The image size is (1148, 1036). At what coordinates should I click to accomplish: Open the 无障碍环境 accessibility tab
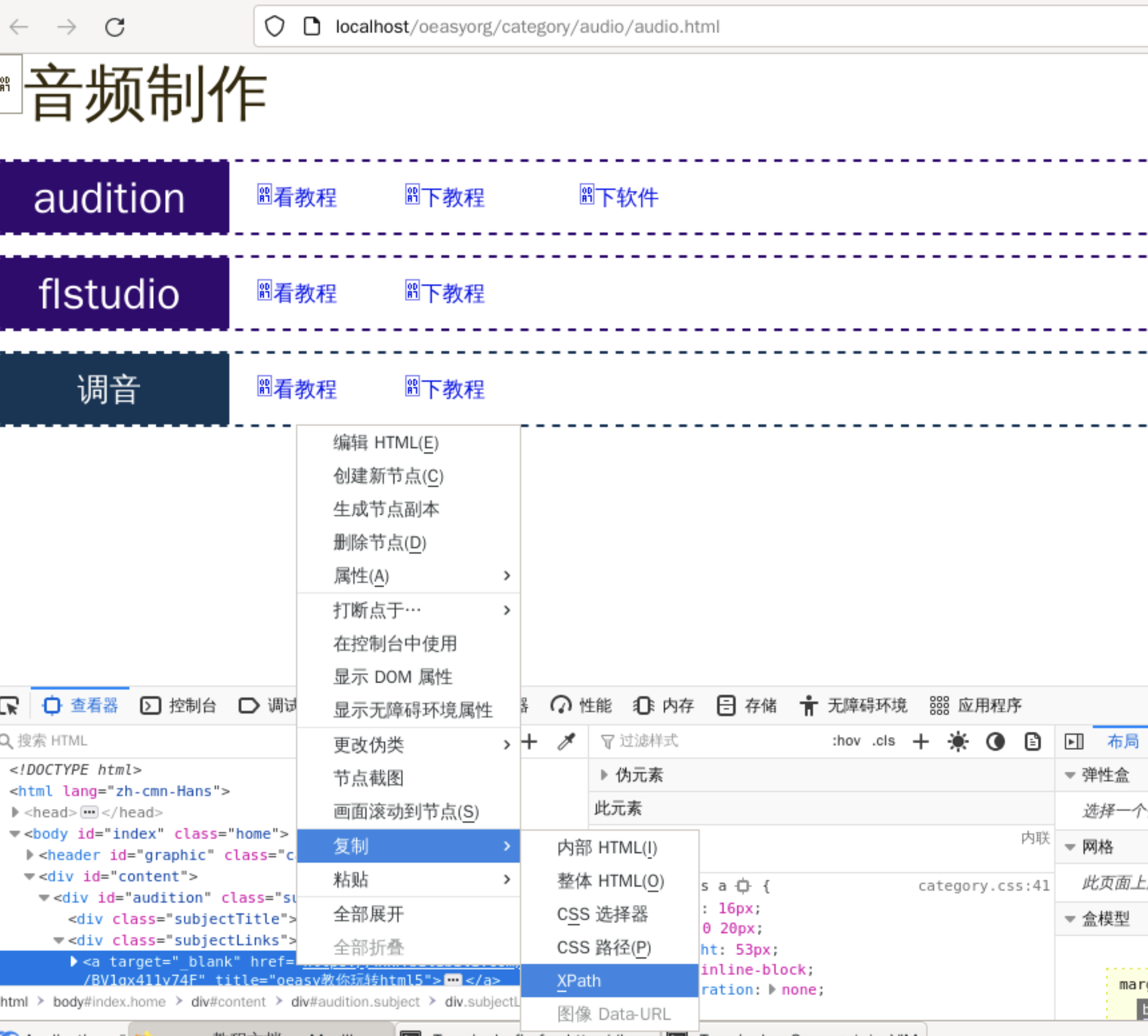click(x=853, y=706)
